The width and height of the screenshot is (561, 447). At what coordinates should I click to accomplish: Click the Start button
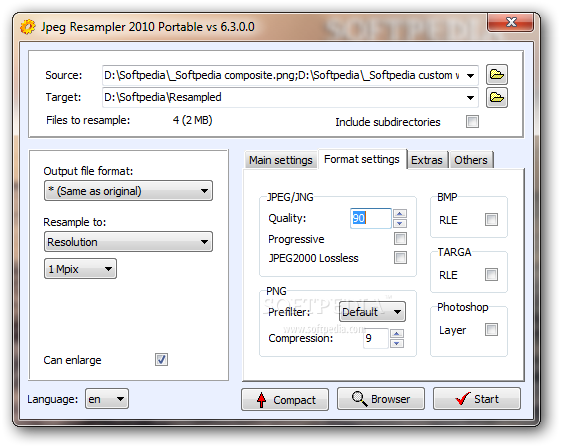(x=477, y=398)
